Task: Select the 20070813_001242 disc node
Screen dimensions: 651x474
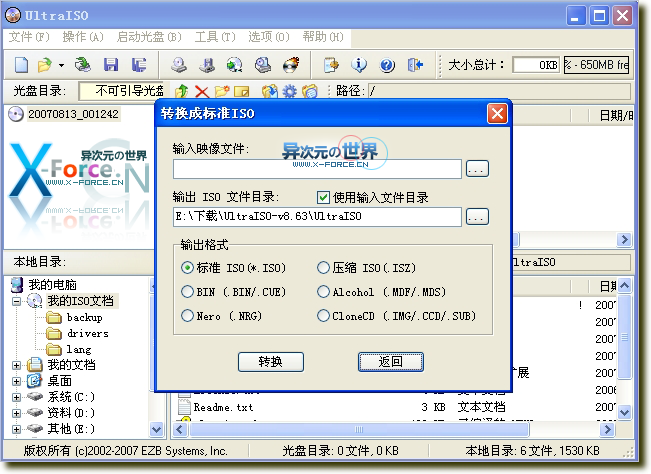Action: (x=73, y=114)
